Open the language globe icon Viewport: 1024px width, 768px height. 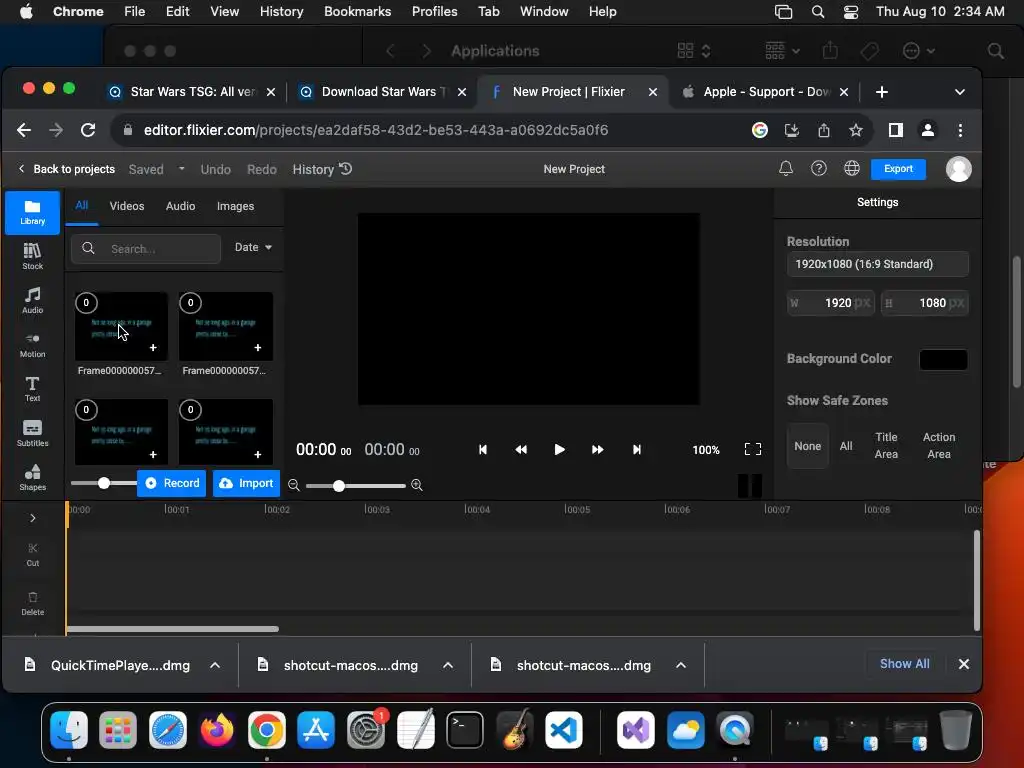click(x=852, y=168)
